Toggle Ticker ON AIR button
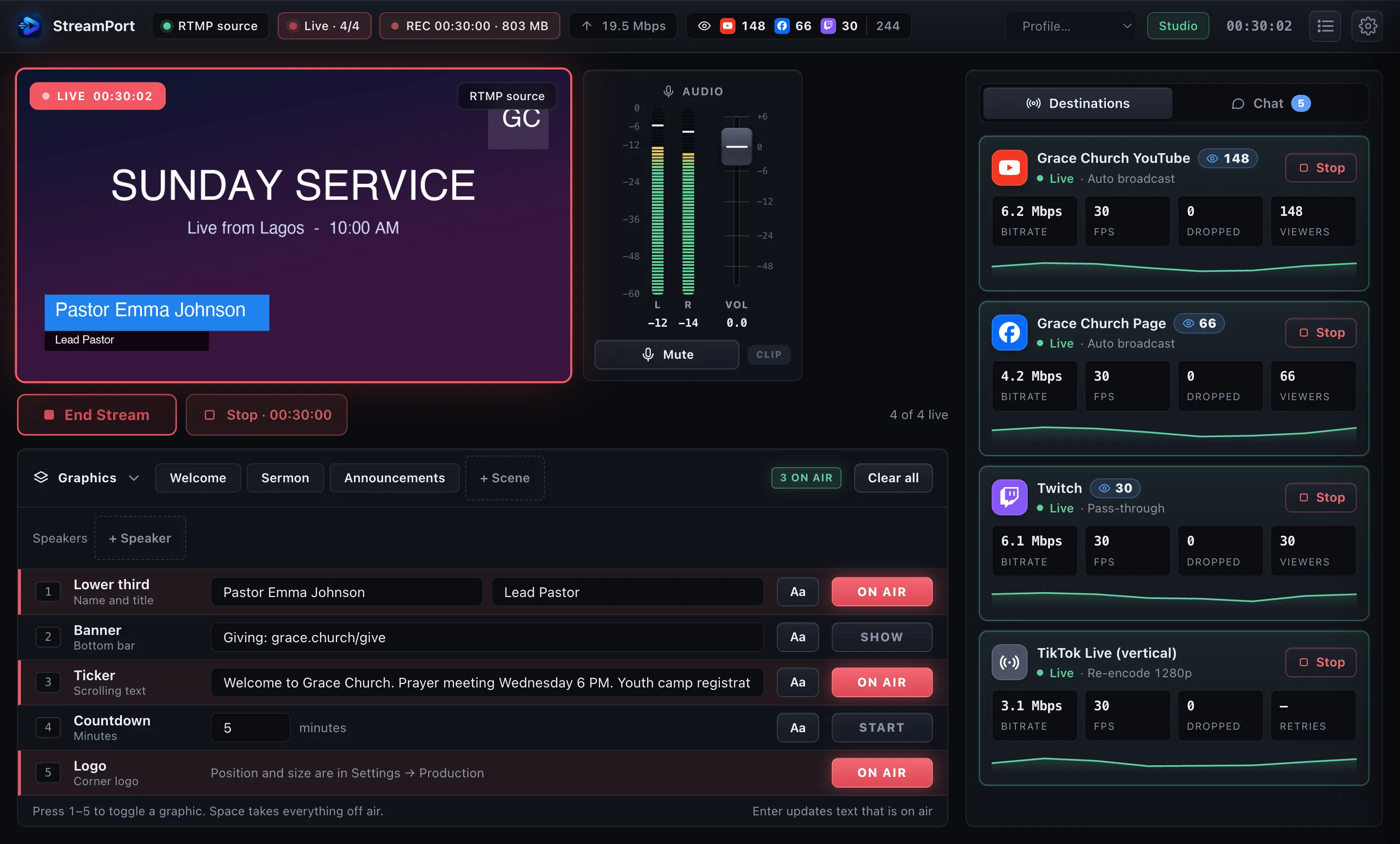Screen dimensions: 1400x844 pos(881,682)
